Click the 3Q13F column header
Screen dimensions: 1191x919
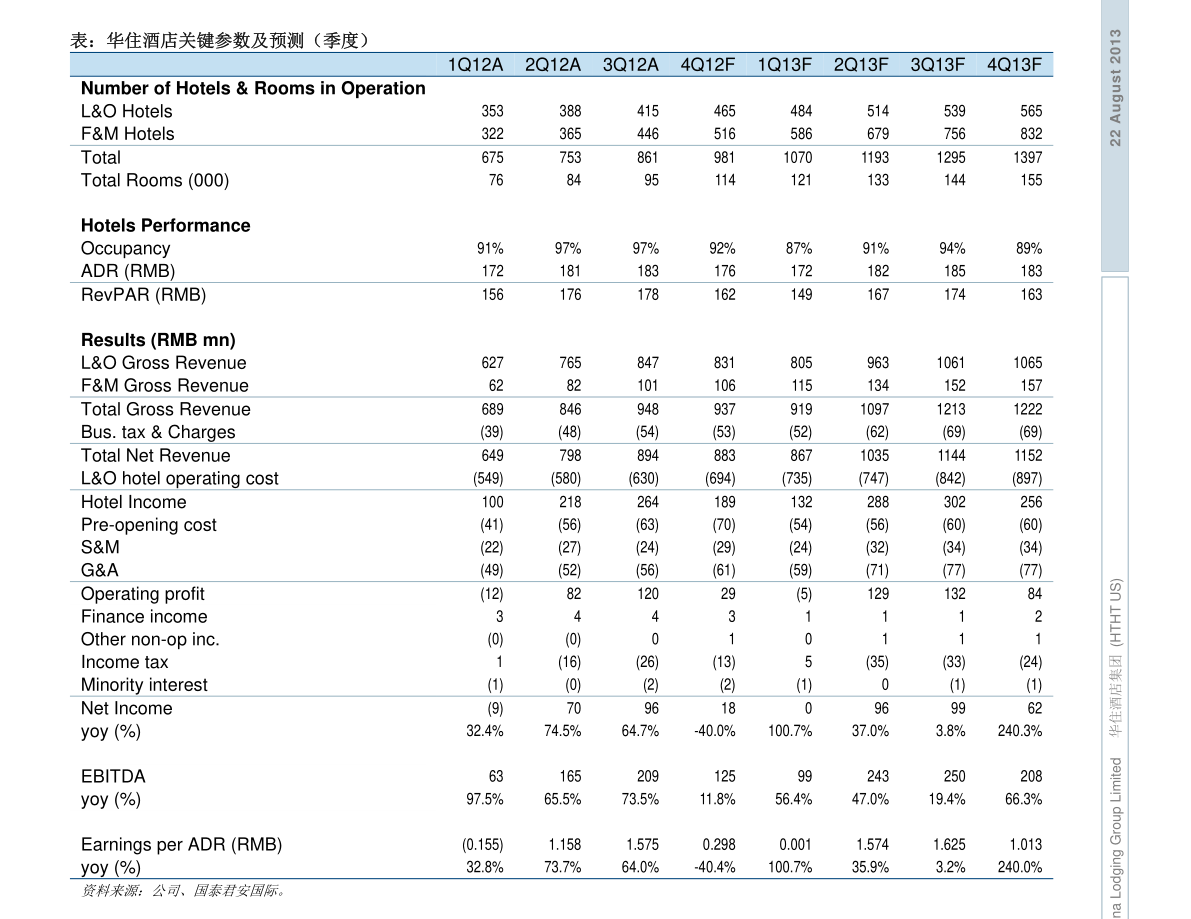(937, 65)
